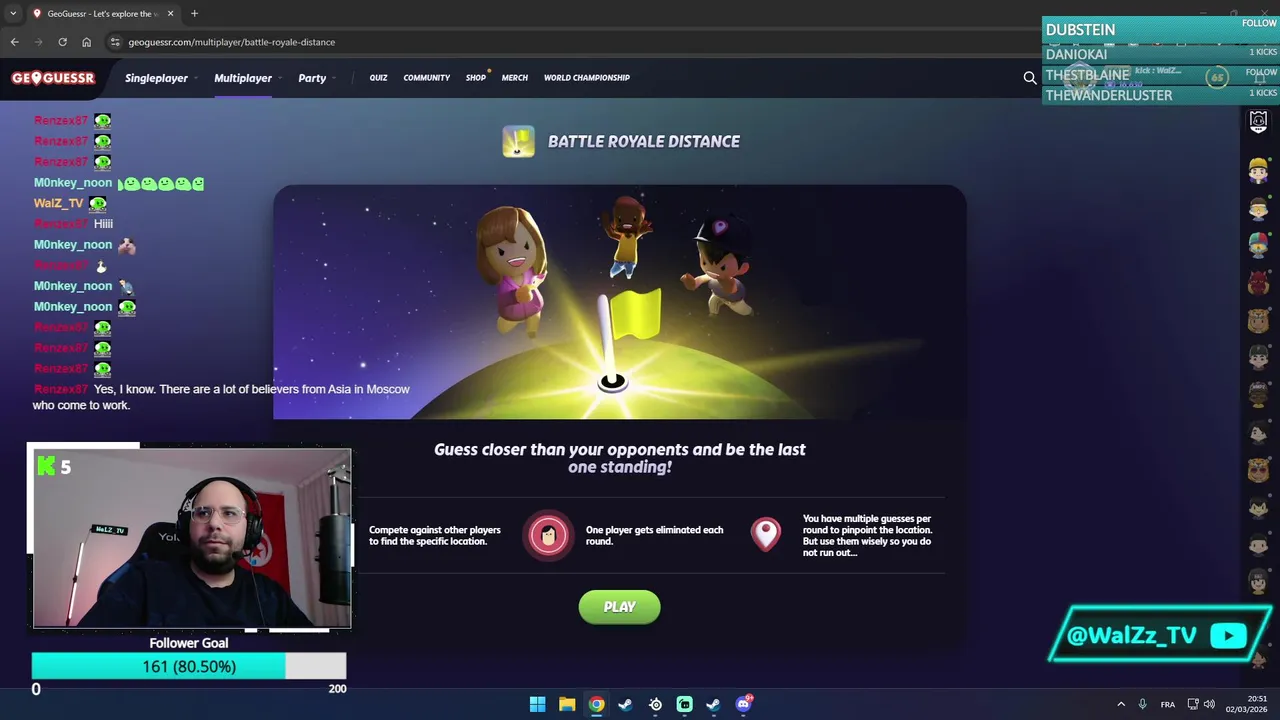This screenshot has height=720, width=1280.
Task: Start the game with the green PLAY button
Action: (620, 607)
